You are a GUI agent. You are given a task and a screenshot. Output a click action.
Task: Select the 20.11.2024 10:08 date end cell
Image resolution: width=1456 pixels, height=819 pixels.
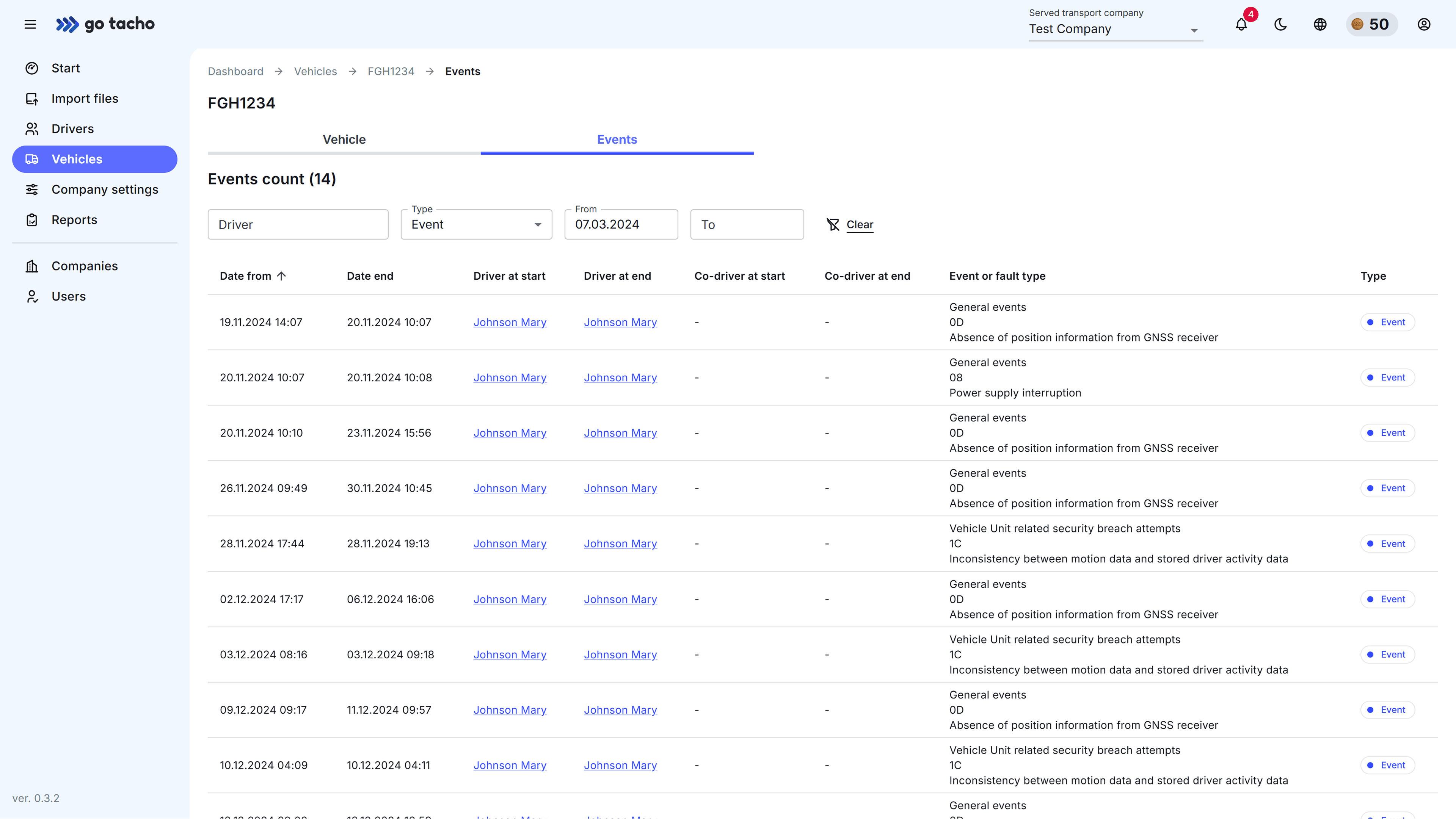pyautogui.click(x=389, y=378)
